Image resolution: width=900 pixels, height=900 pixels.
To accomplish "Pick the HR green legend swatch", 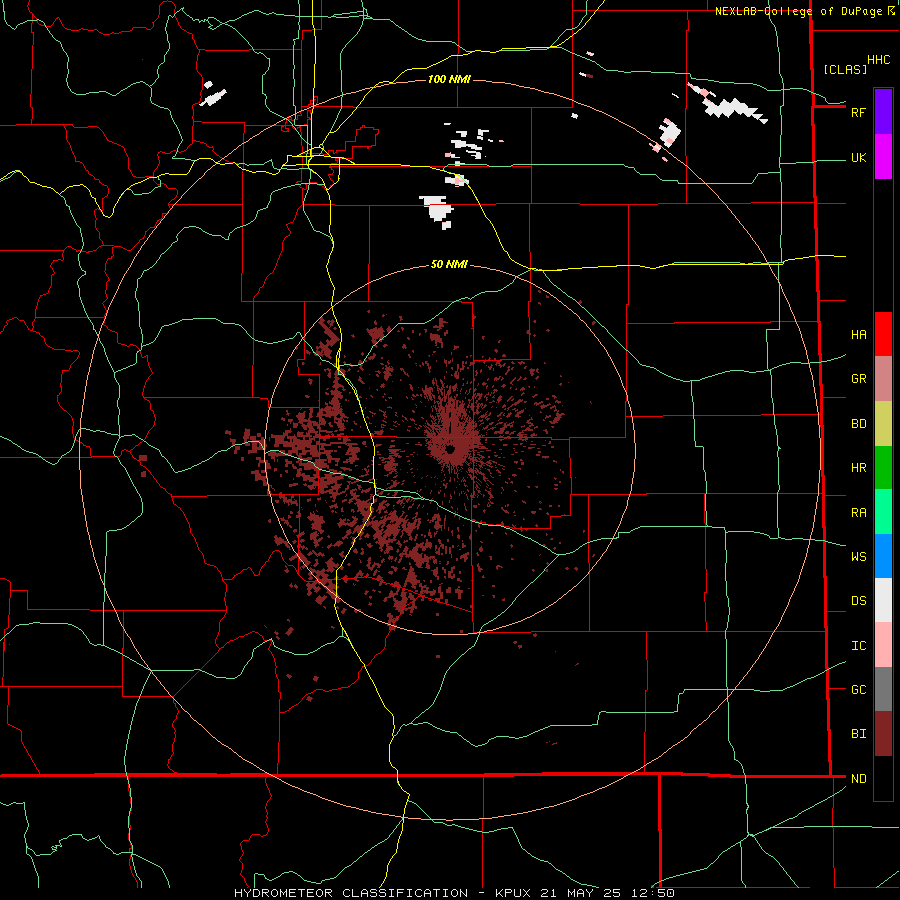I will [x=883, y=468].
